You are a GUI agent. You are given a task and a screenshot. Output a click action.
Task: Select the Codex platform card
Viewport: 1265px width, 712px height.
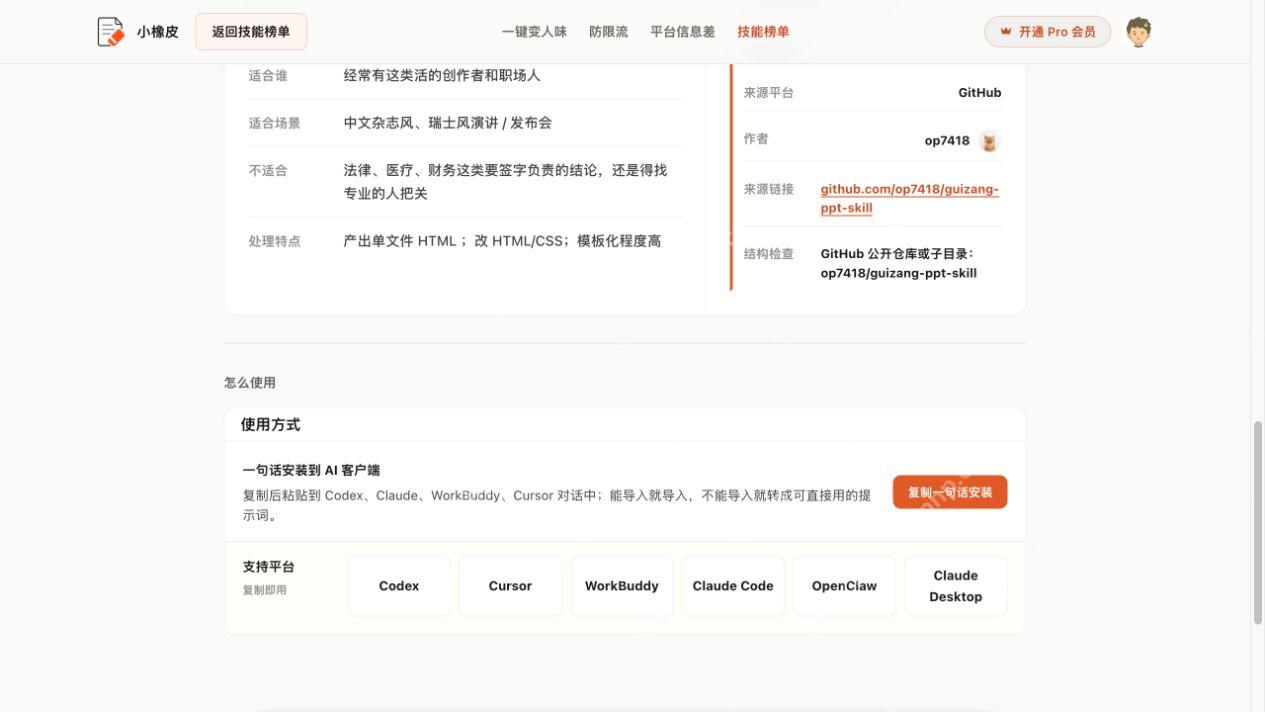click(x=399, y=586)
